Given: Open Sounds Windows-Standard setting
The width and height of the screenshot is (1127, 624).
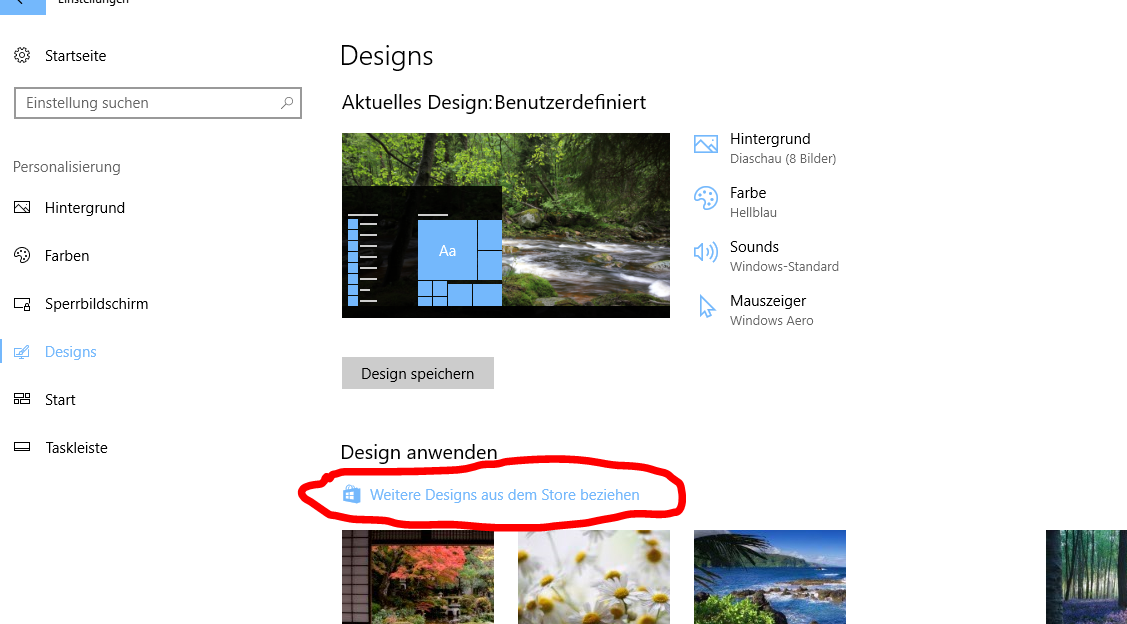Looking at the screenshot, I should tap(784, 256).
